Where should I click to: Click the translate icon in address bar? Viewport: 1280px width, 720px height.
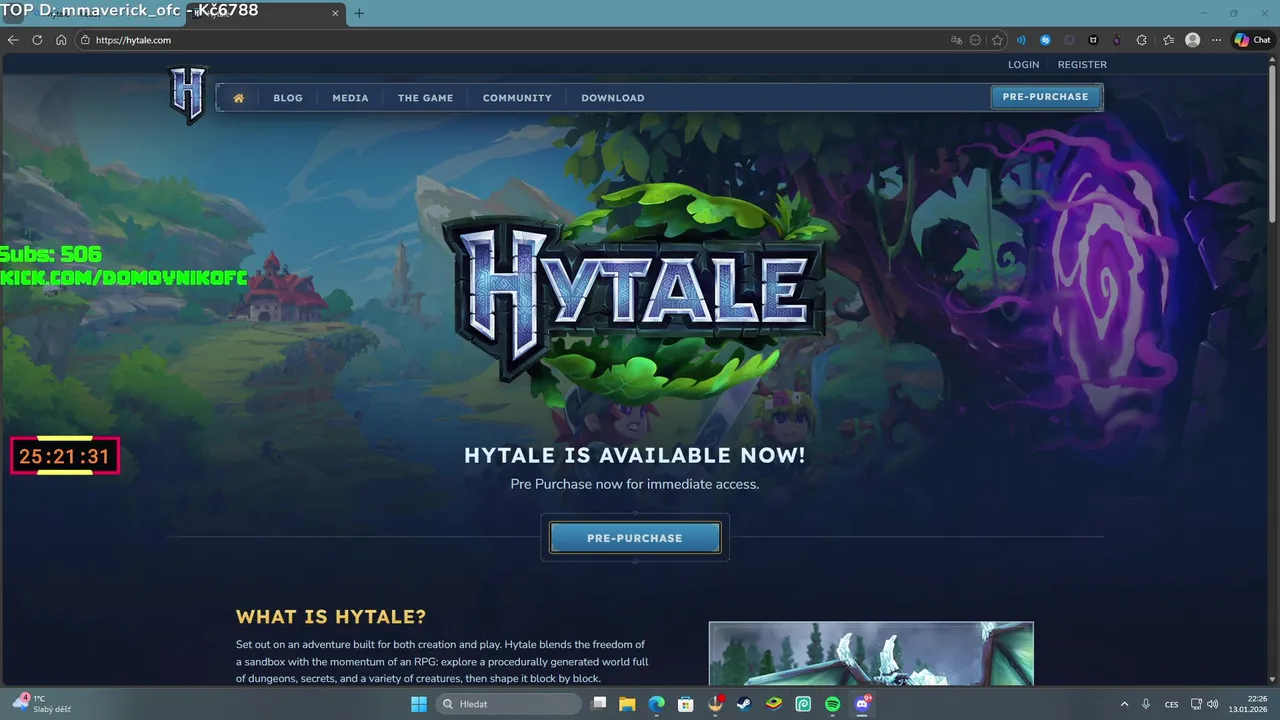tap(956, 40)
